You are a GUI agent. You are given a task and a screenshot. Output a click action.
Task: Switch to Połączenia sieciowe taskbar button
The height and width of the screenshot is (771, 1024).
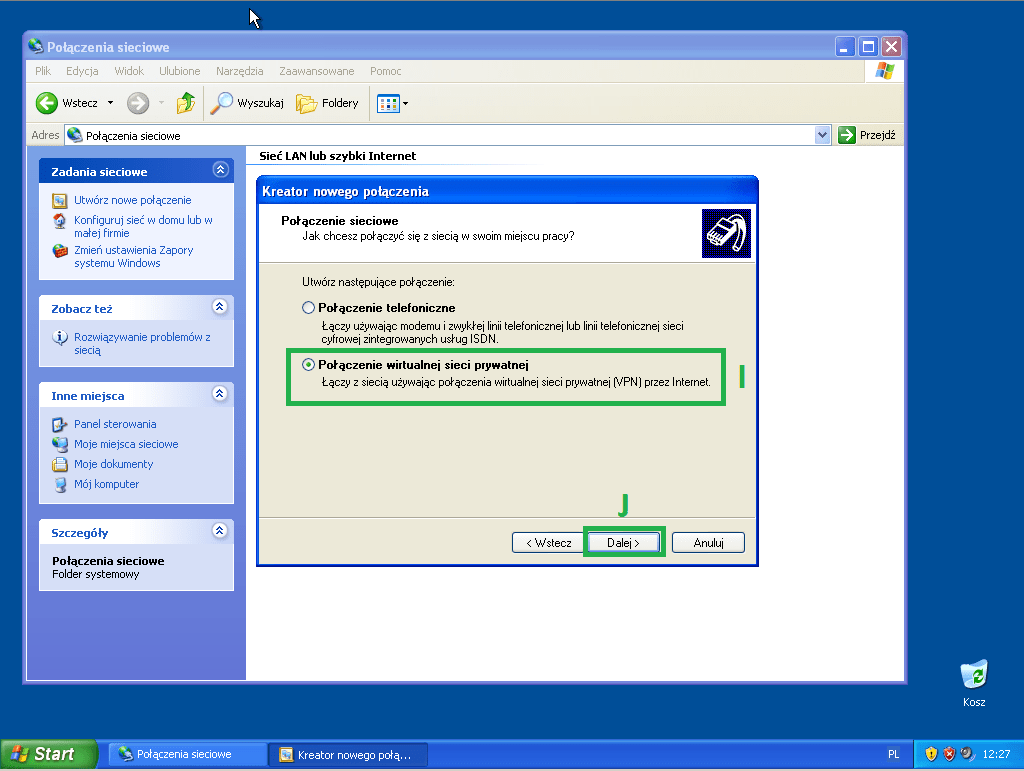coord(187,754)
